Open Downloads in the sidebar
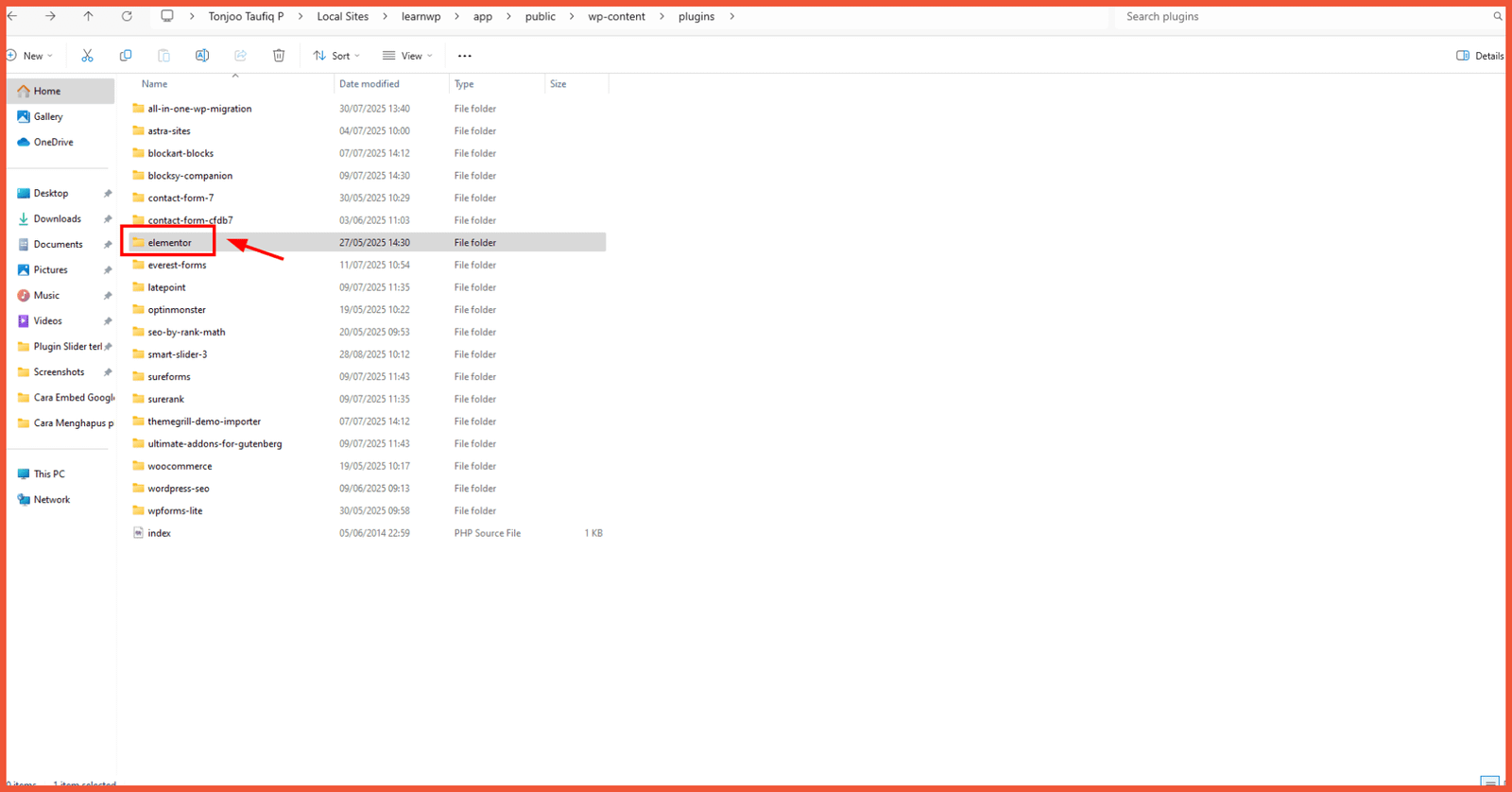 tap(57, 218)
